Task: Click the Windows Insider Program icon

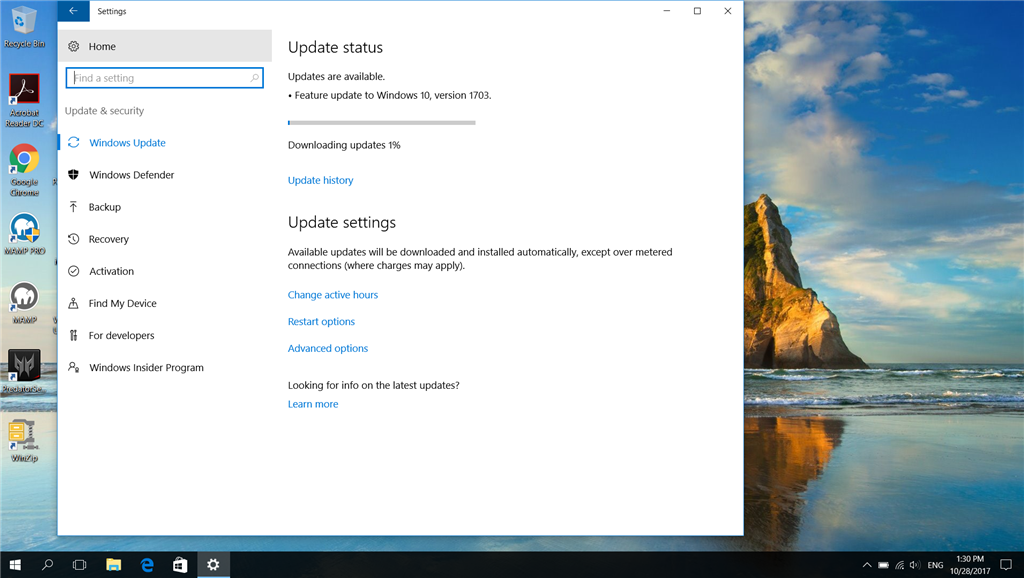Action: coord(74,367)
